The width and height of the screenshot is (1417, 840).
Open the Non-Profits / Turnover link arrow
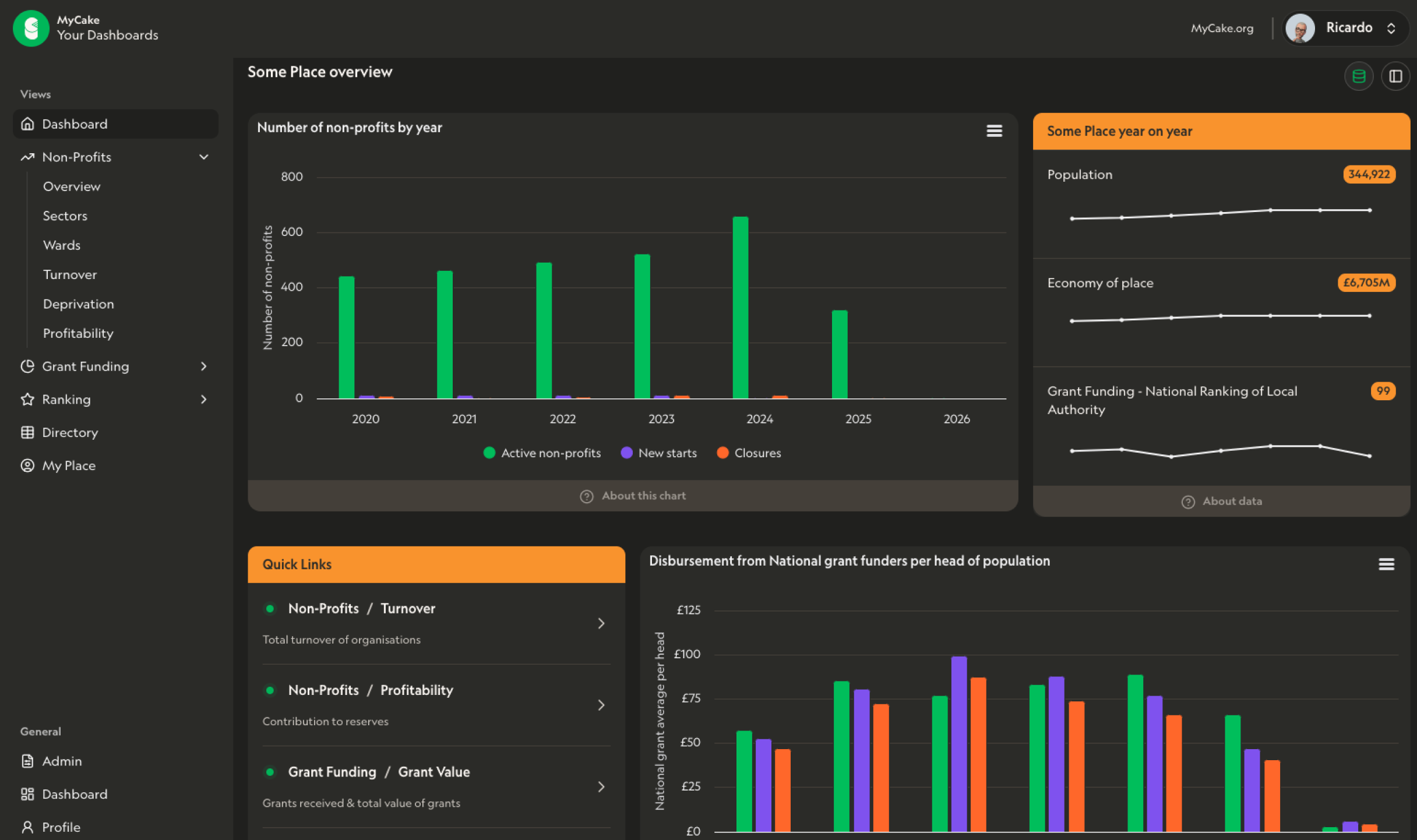pos(601,623)
